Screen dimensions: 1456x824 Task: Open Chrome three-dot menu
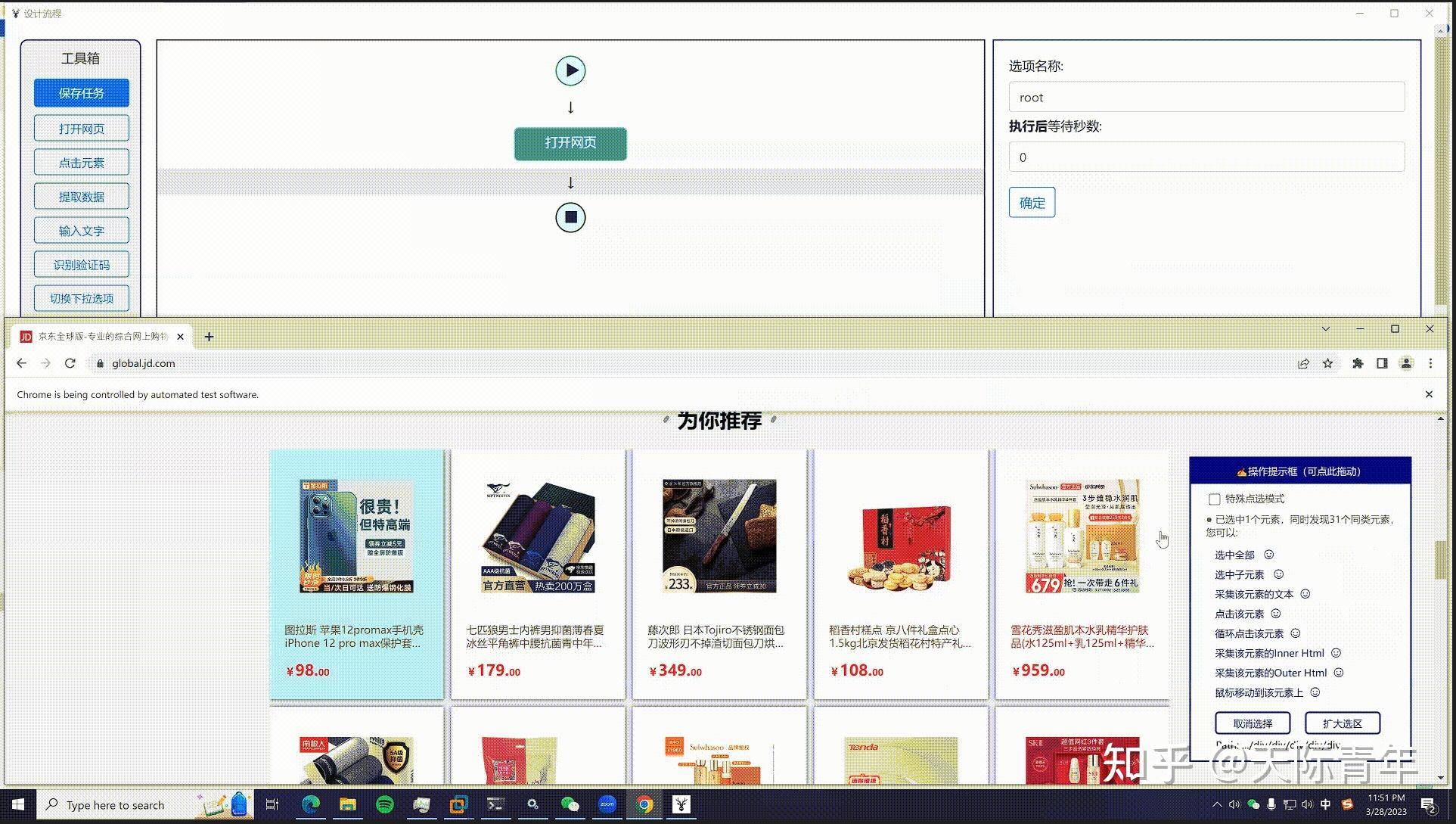tap(1430, 363)
